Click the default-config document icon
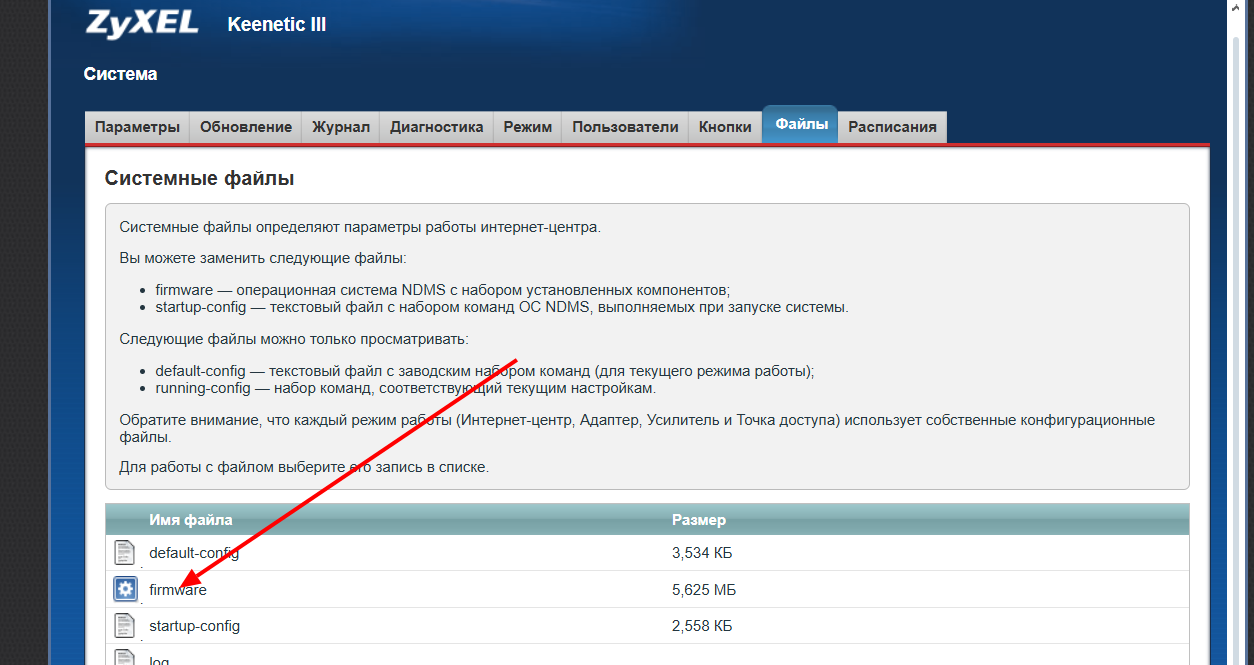This screenshot has width=1254, height=665. pos(124,552)
